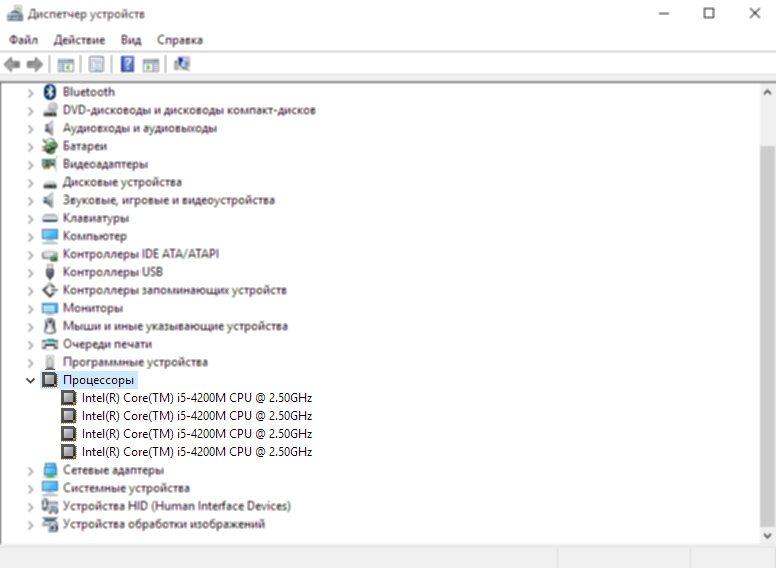
Task: Click the Аудиовходы и аудиовыходы speaker icon
Action: point(49,128)
